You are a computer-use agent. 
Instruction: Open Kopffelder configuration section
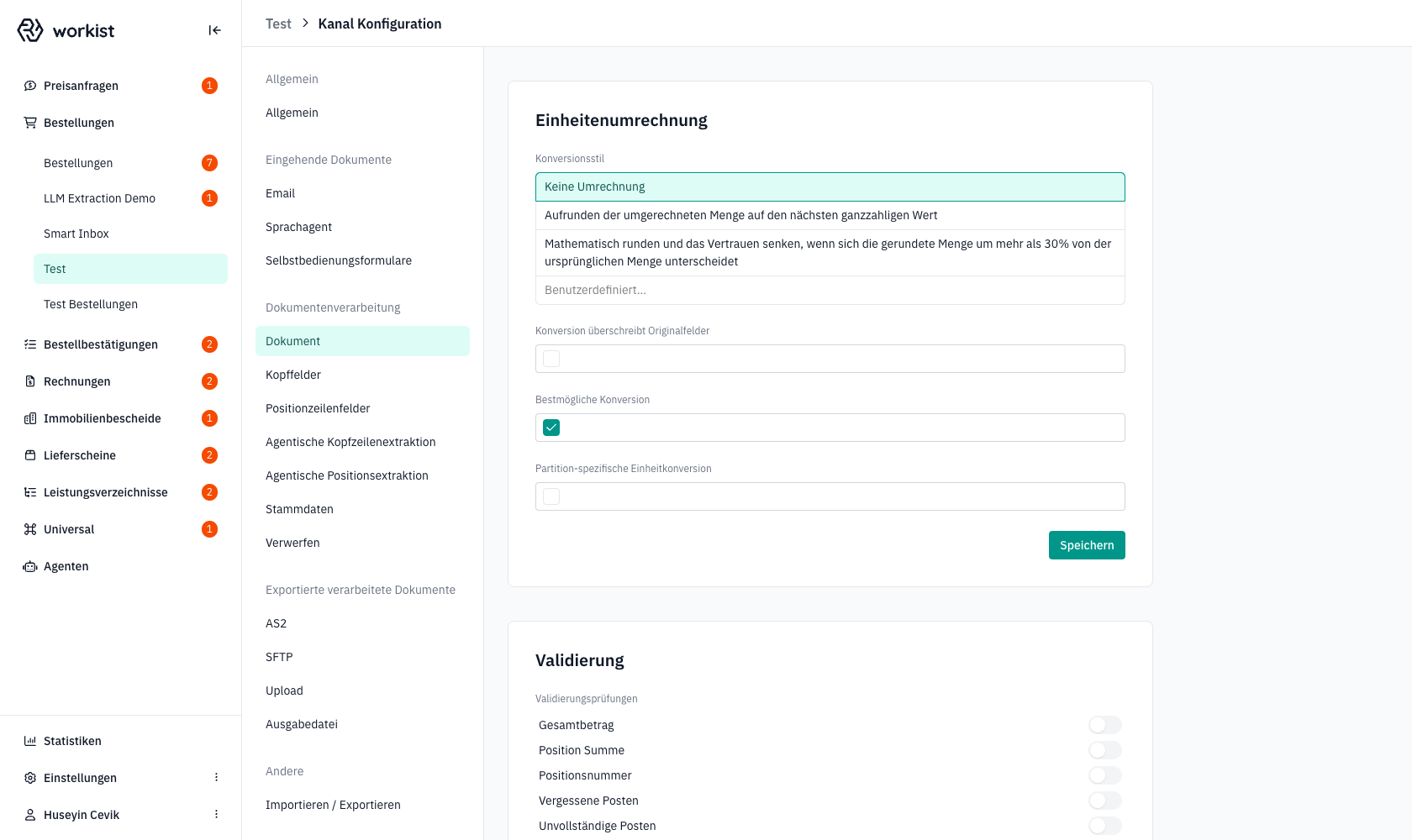[362, 375]
